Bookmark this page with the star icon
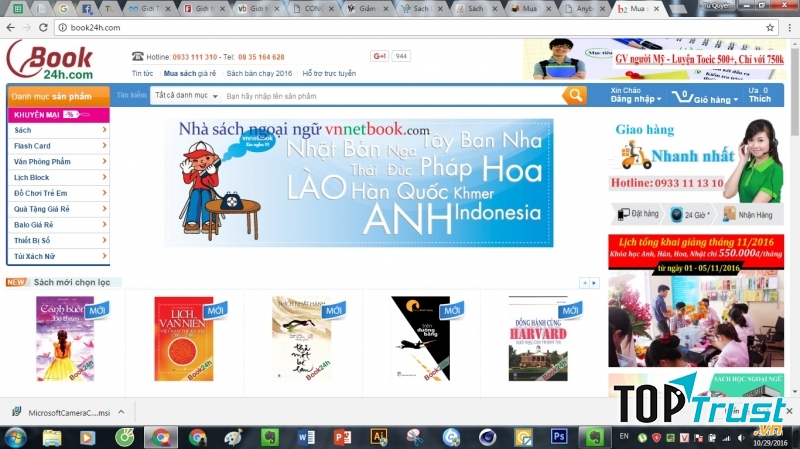Image resolution: width=800 pixels, height=449 pixels. (770, 28)
